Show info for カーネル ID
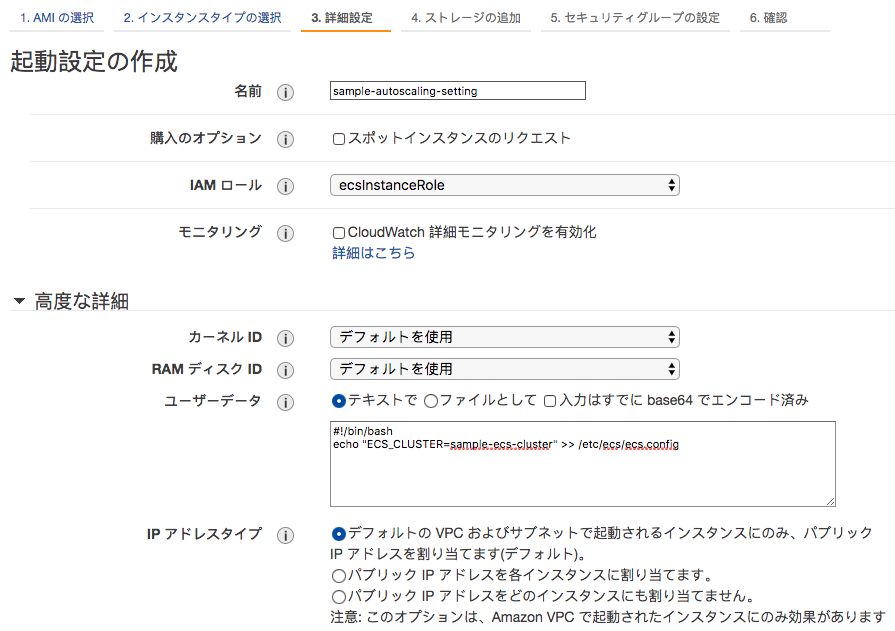 285,338
